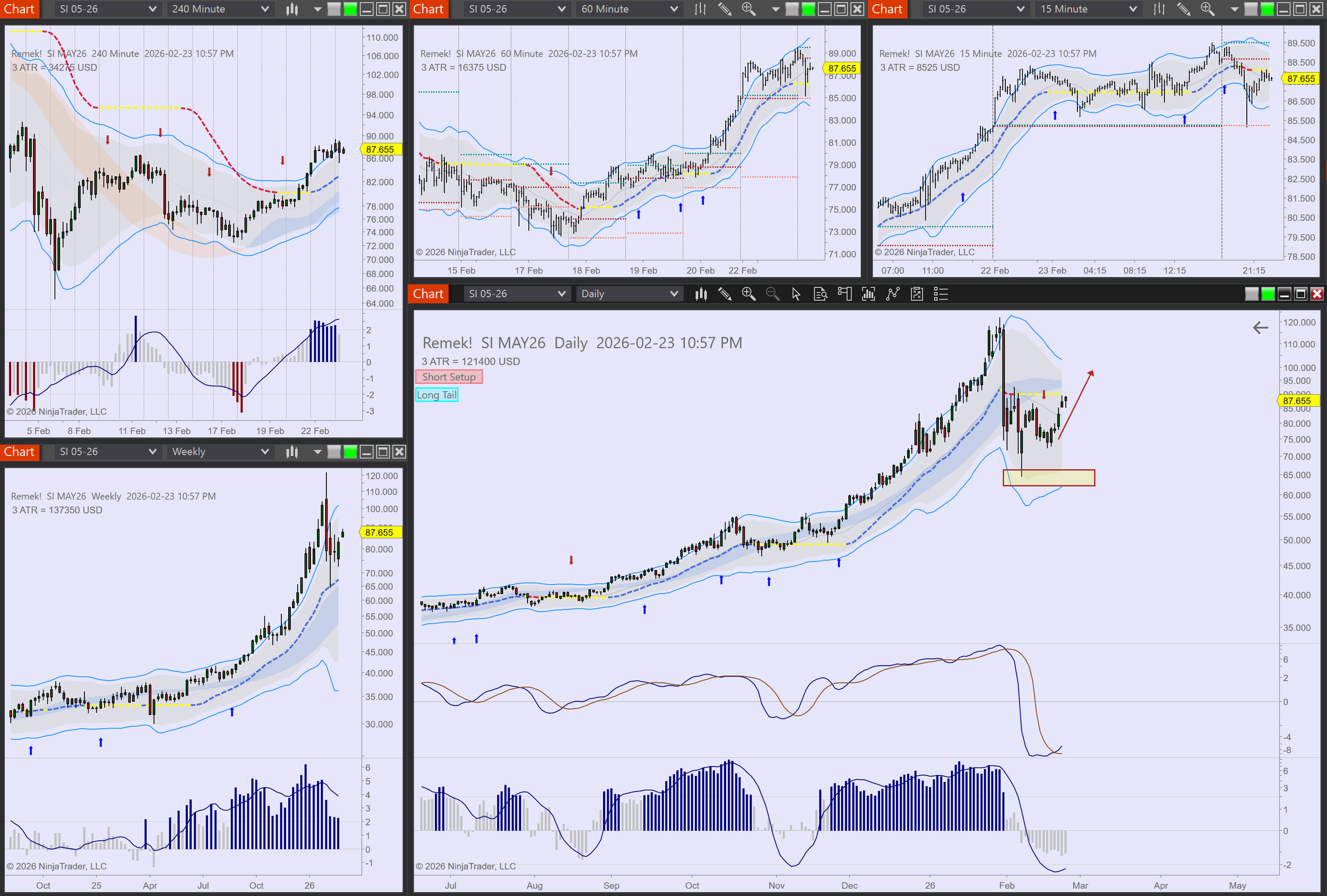Click Zoom Out magnifier on Daily chart
The image size is (1327, 896).
point(772,294)
